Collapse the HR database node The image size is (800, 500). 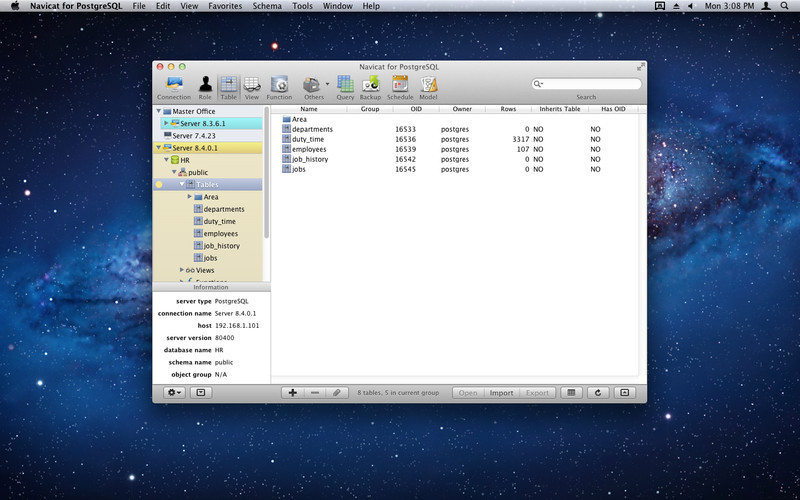(x=166, y=160)
